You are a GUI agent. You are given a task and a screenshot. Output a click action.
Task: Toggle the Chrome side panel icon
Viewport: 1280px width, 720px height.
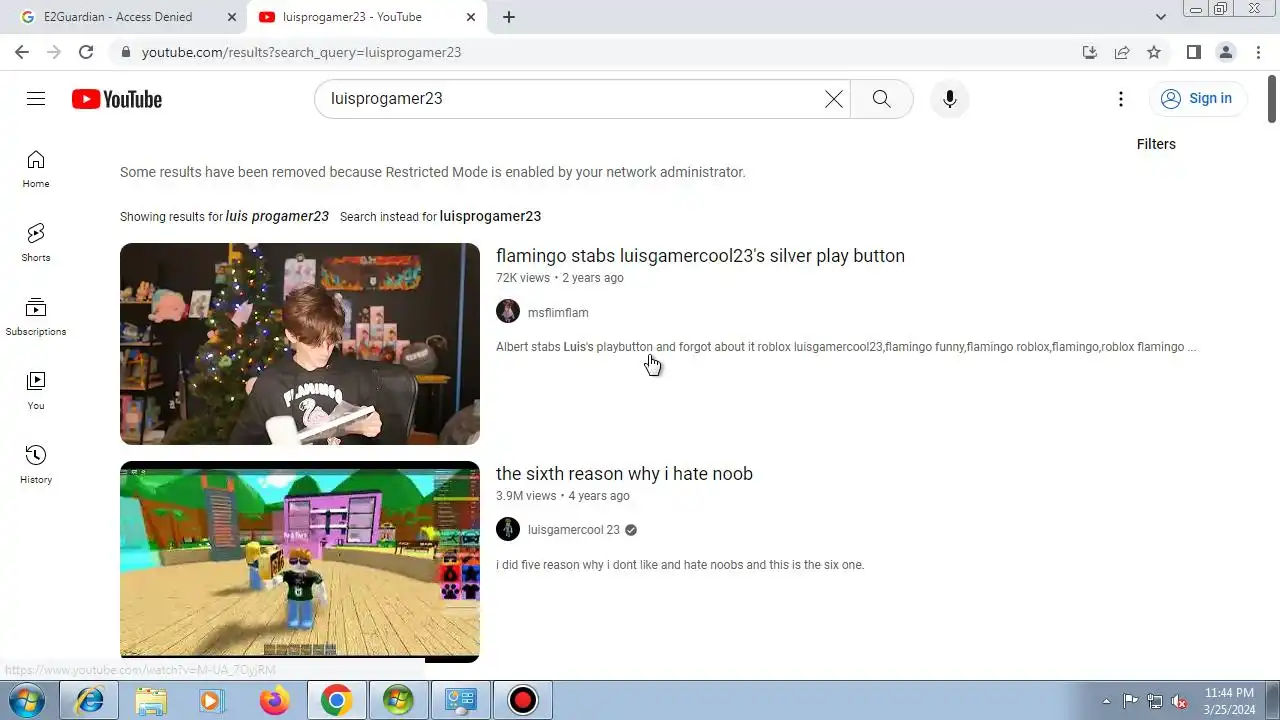click(1193, 52)
